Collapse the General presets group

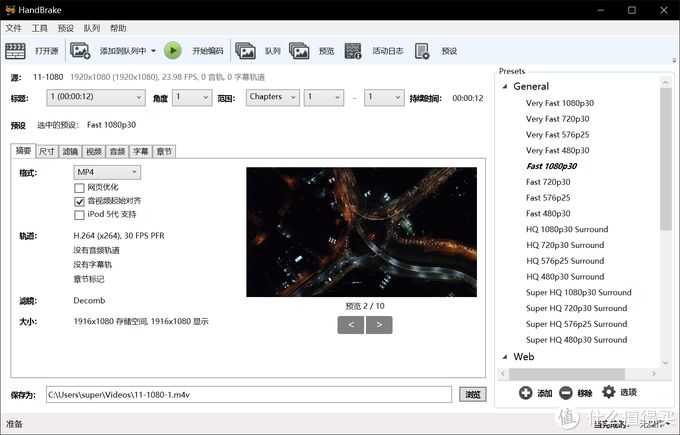tap(506, 86)
